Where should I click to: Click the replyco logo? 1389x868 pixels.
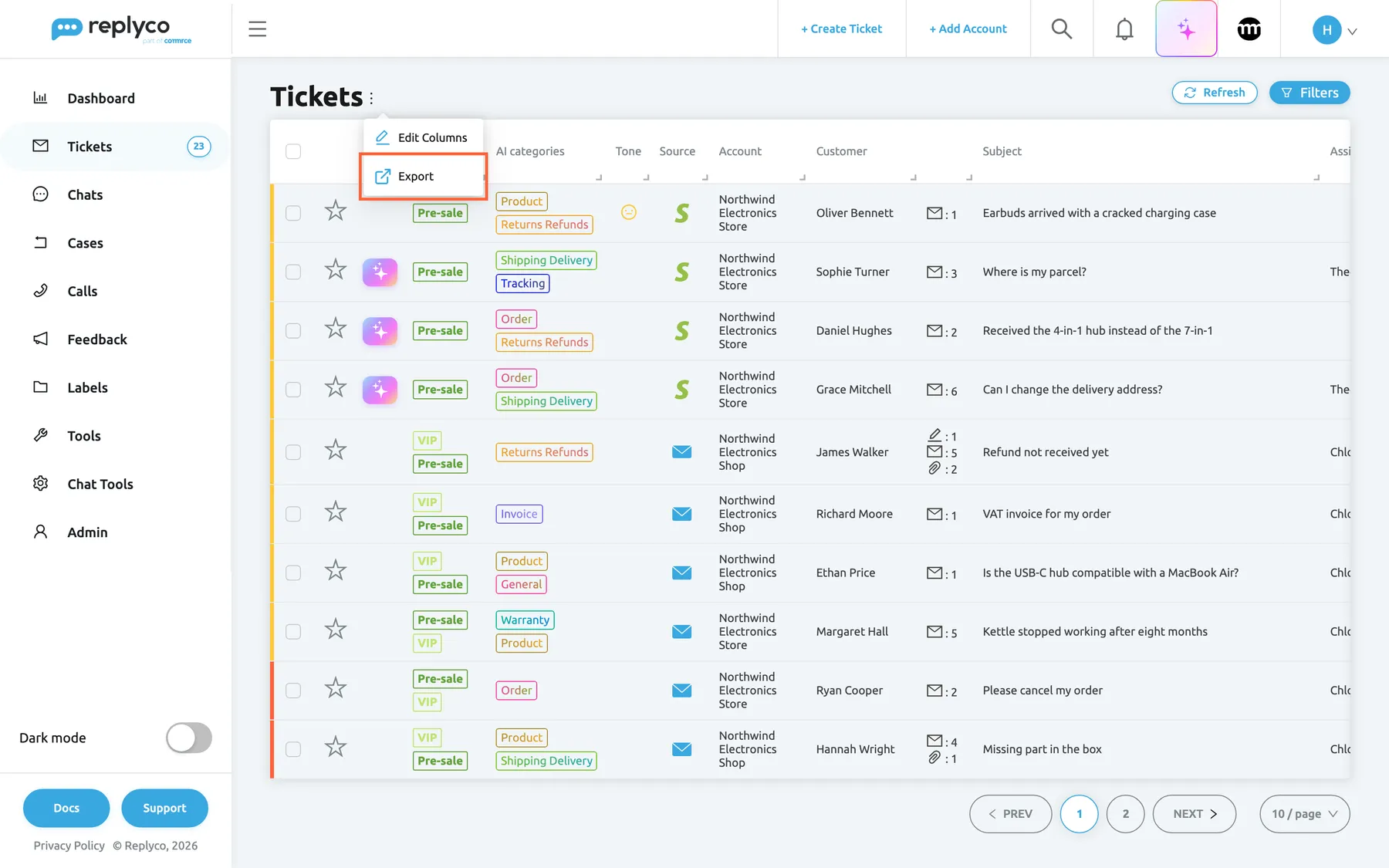121,29
